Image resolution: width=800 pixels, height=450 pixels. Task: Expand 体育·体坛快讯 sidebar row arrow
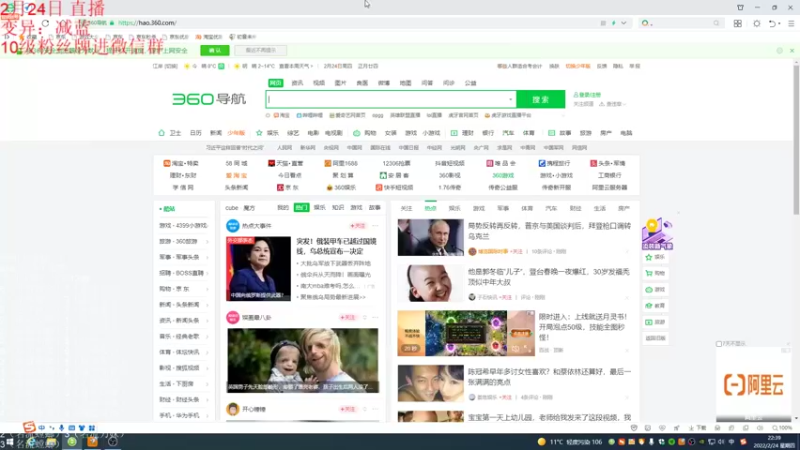pos(208,353)
